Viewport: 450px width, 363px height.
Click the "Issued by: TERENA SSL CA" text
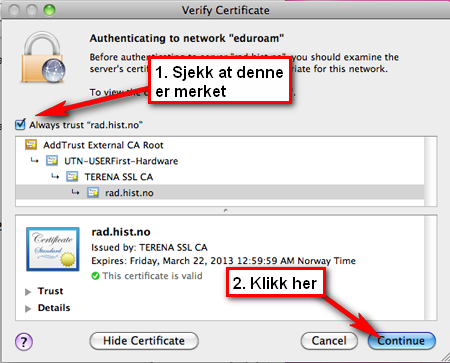tap(149, 247)
